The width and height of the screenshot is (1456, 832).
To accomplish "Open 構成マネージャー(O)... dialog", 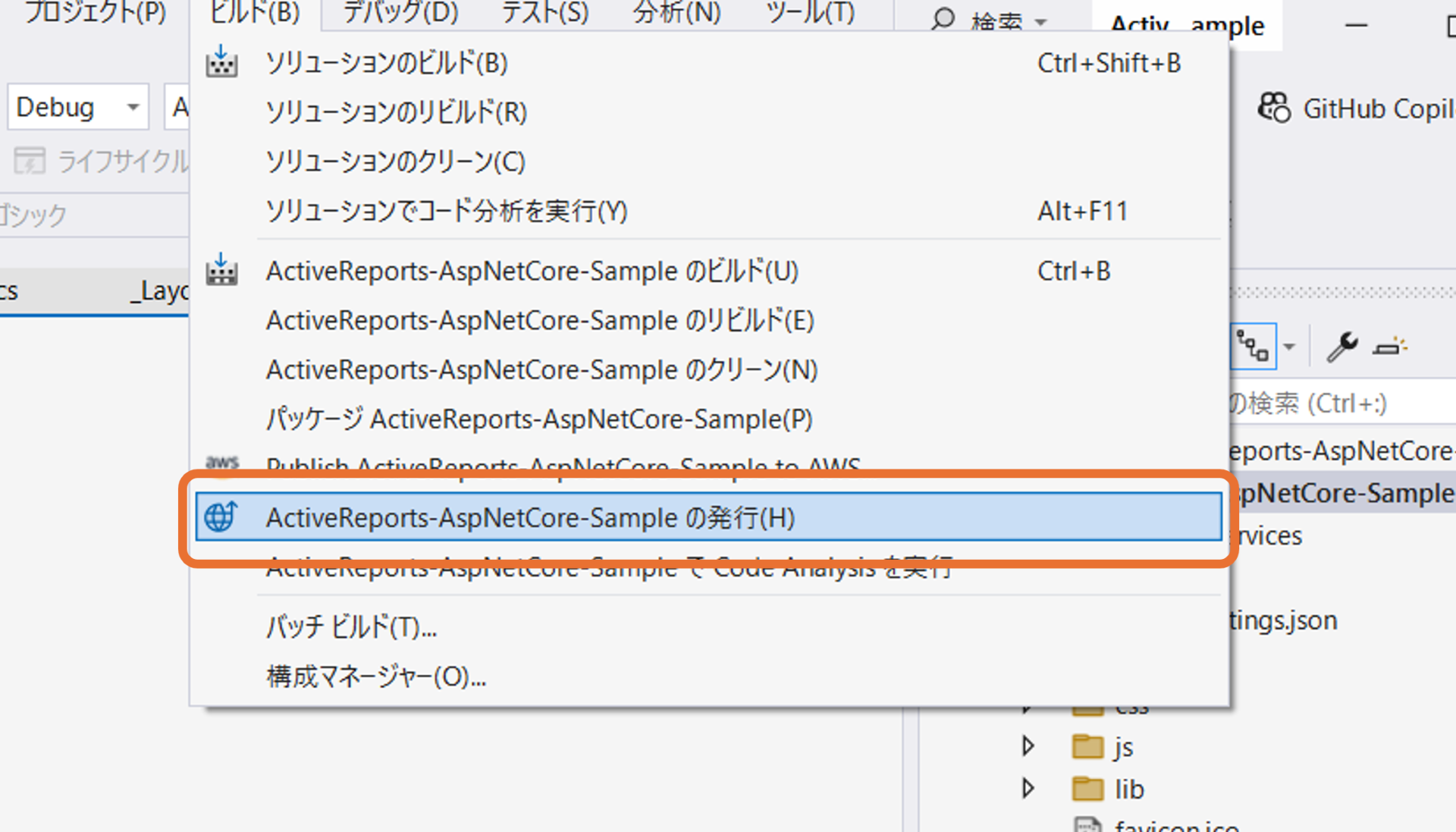I will [x=709, y=677].
